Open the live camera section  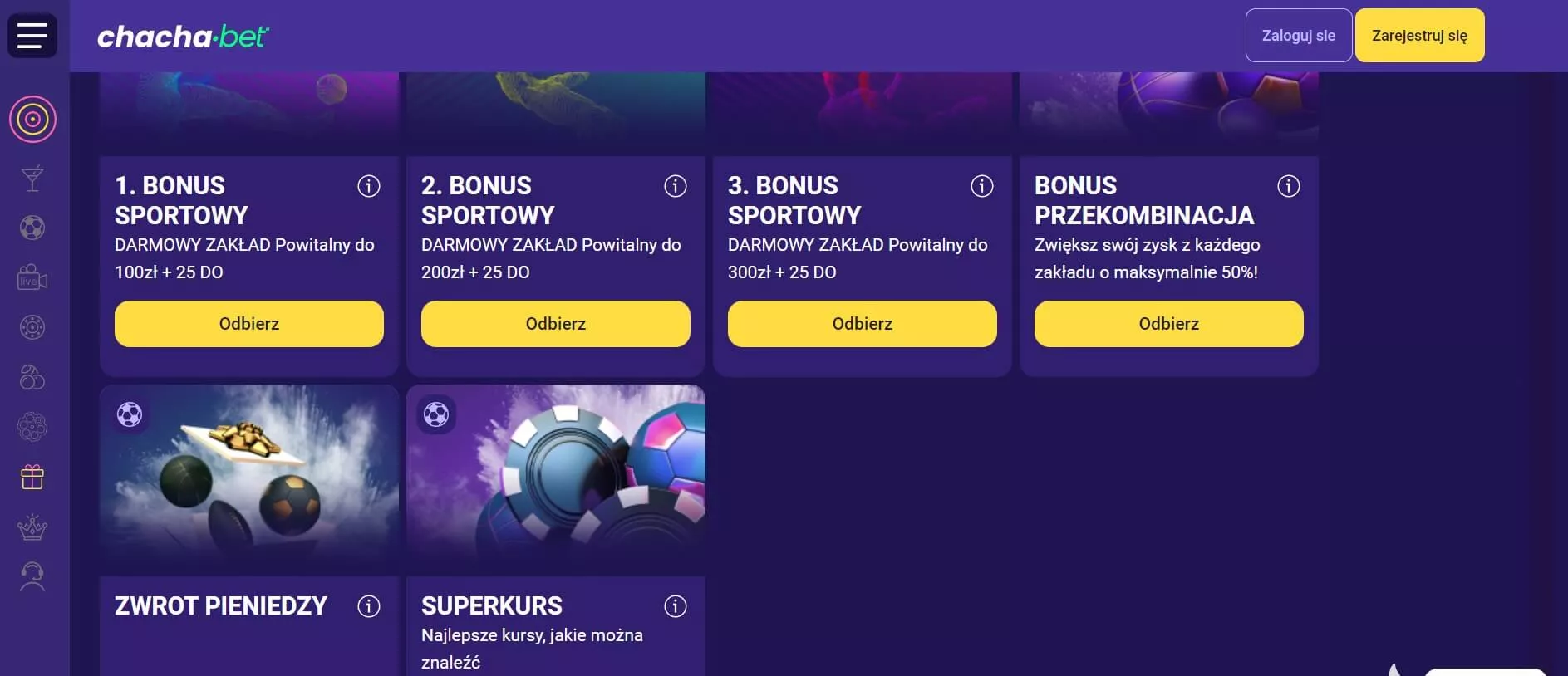pyautogui.click(x=32, y=277)
